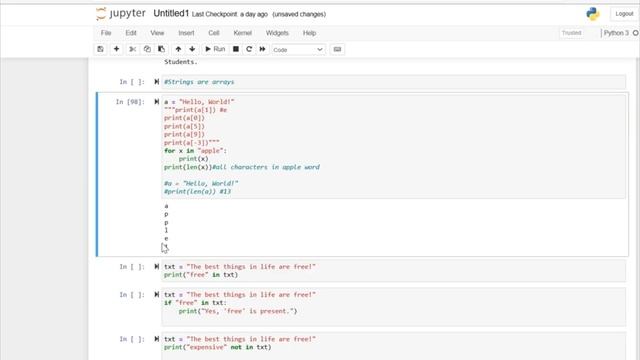Click the print(a[-3]) code line

coord(192,142)
